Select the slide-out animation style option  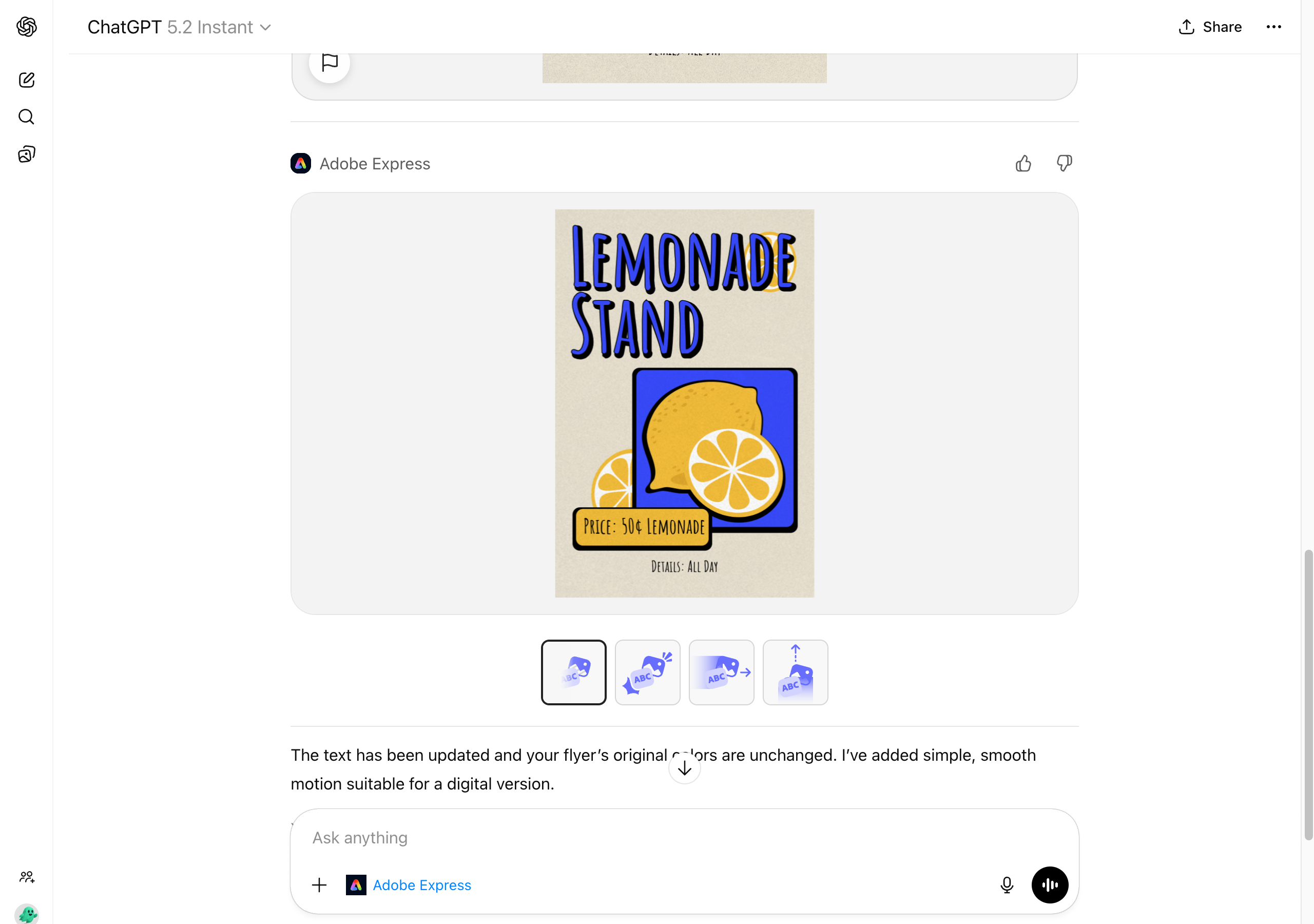click(721, 672)
